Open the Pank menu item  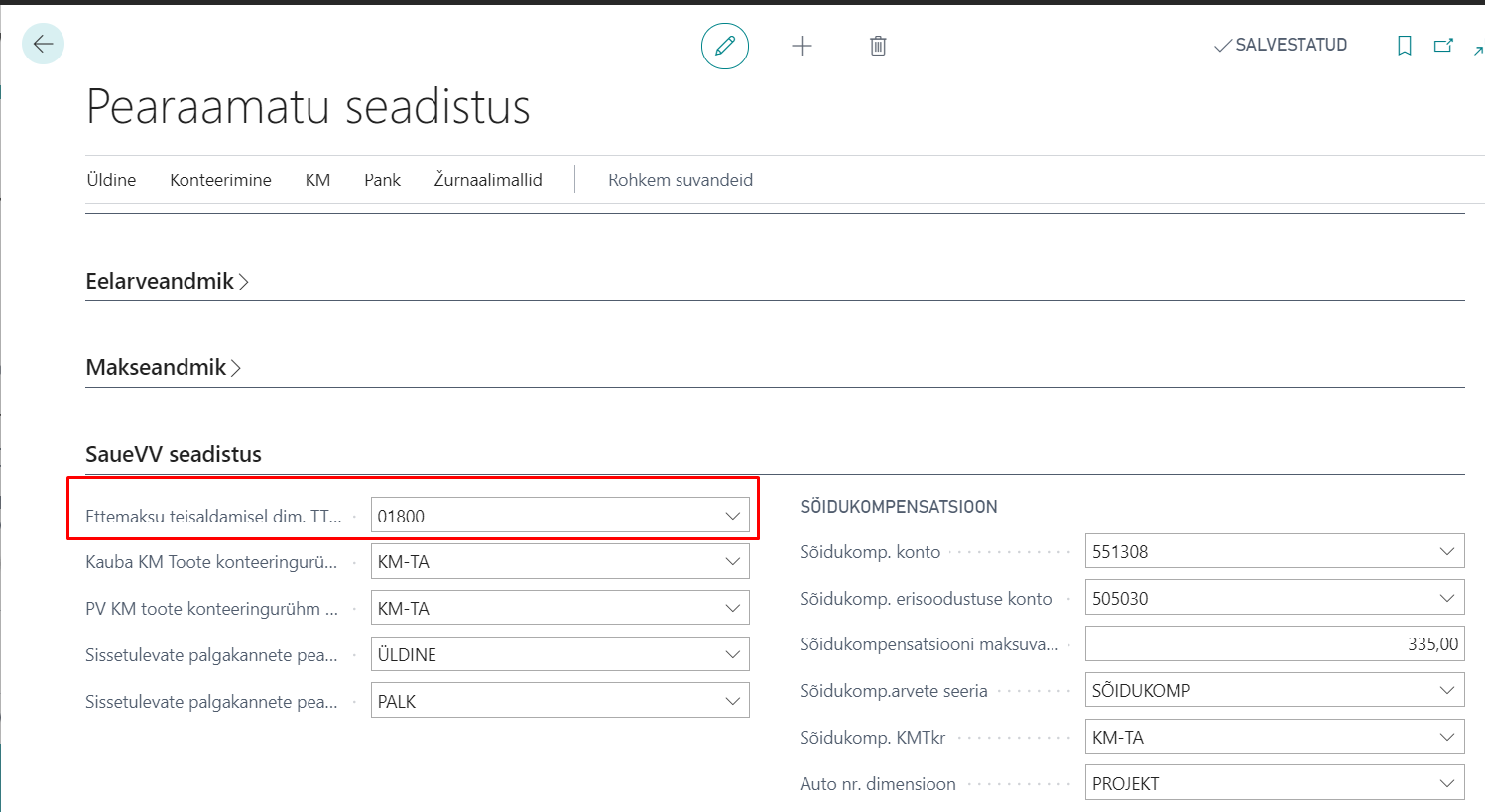click(x=382, y=180)
